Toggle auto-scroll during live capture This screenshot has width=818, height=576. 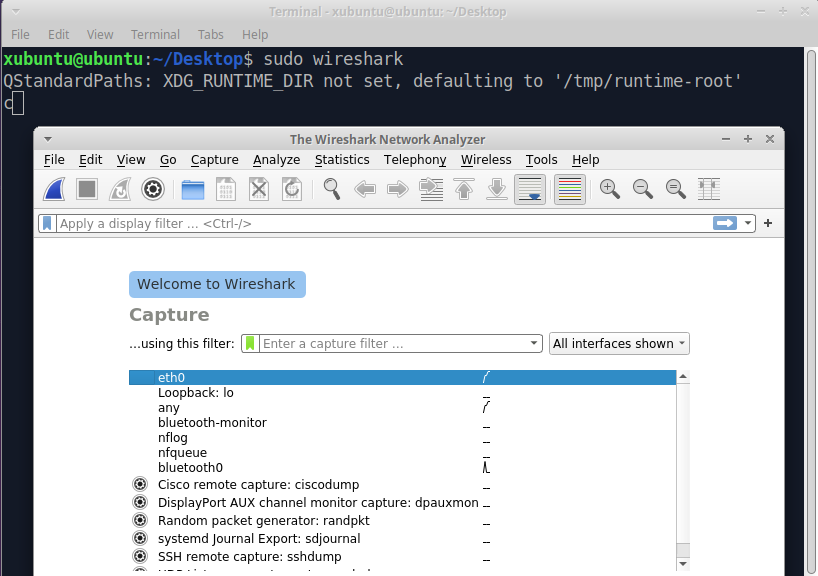pyautogui.click(x=530, y=189)
